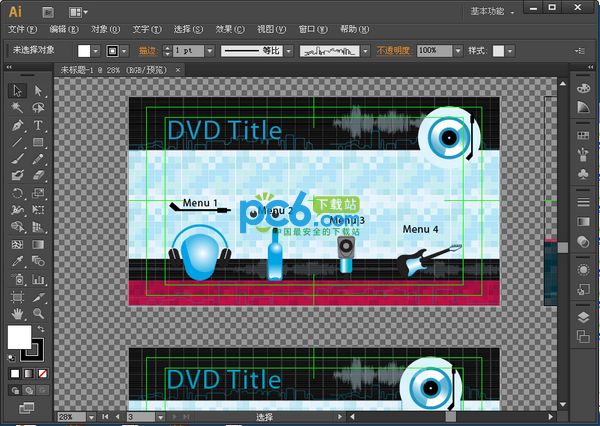
Task: Launch Adobe Bridge from top bar
Action: coord(48,12)
